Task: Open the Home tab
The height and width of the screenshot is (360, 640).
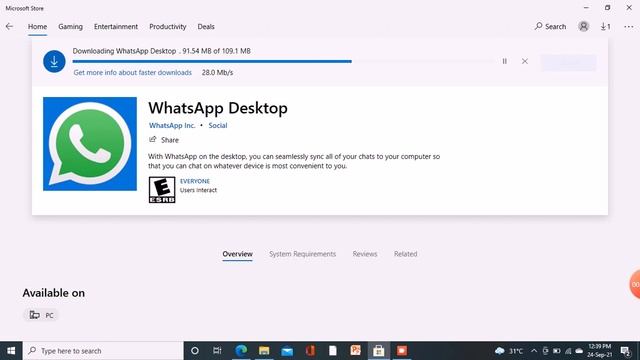Action: pyautogui.click(x=37, y=27)
